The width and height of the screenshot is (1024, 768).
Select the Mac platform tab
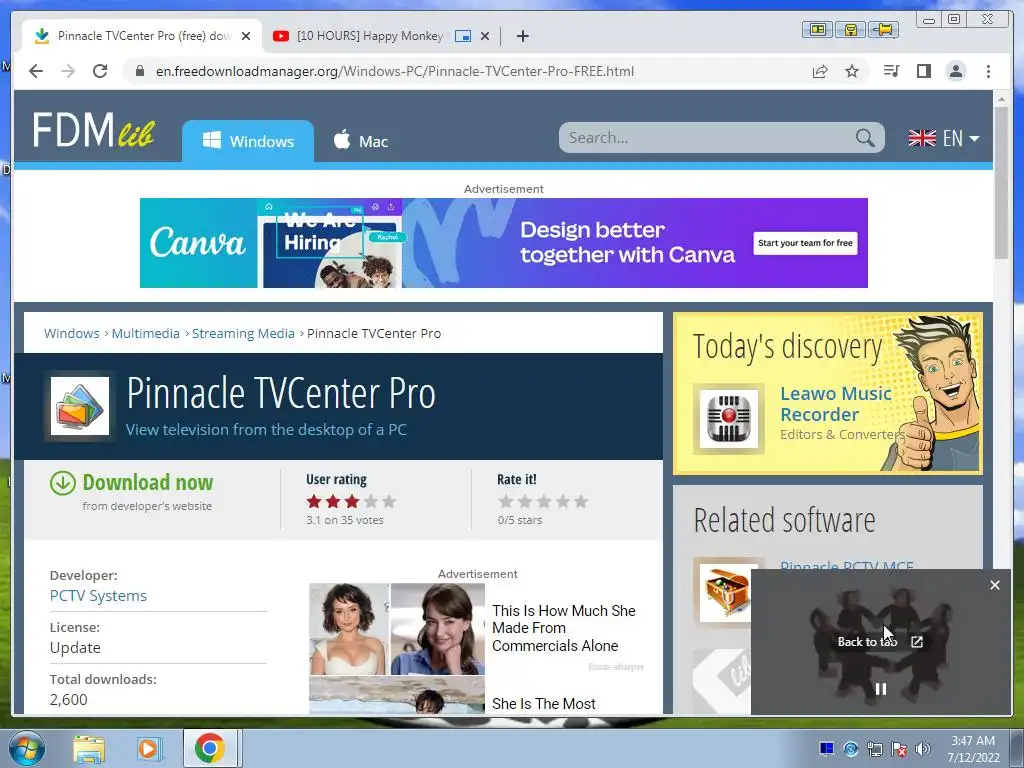click(360, 141)
